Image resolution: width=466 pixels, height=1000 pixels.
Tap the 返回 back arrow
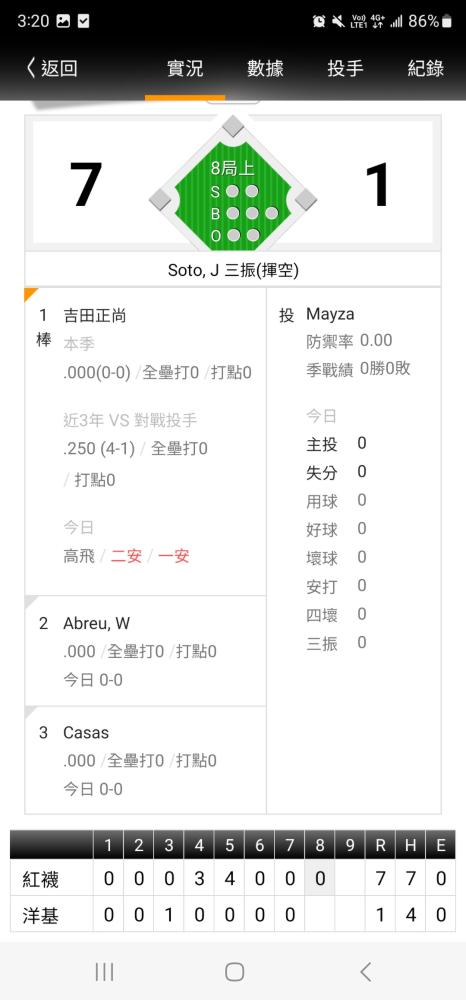pos(52,68)
